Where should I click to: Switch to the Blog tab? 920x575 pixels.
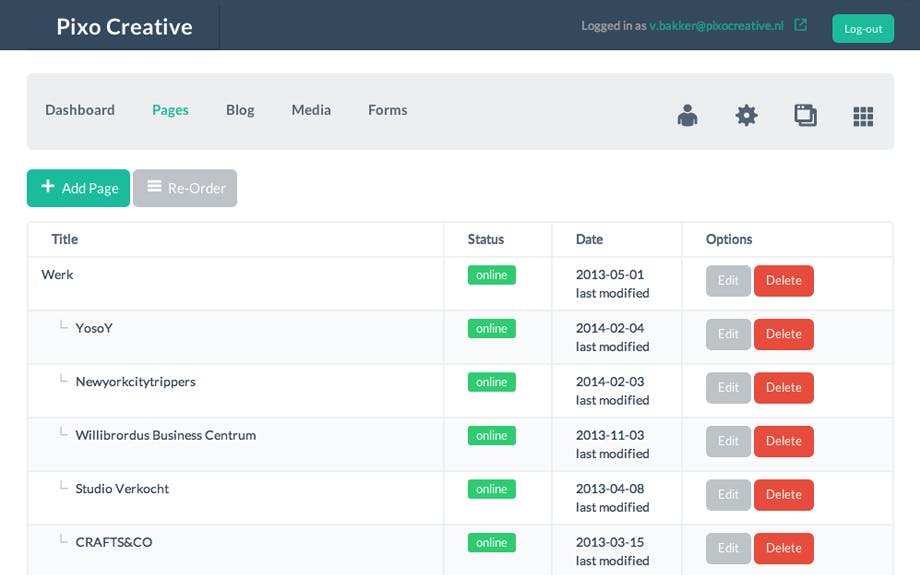(x=240, y=110)
